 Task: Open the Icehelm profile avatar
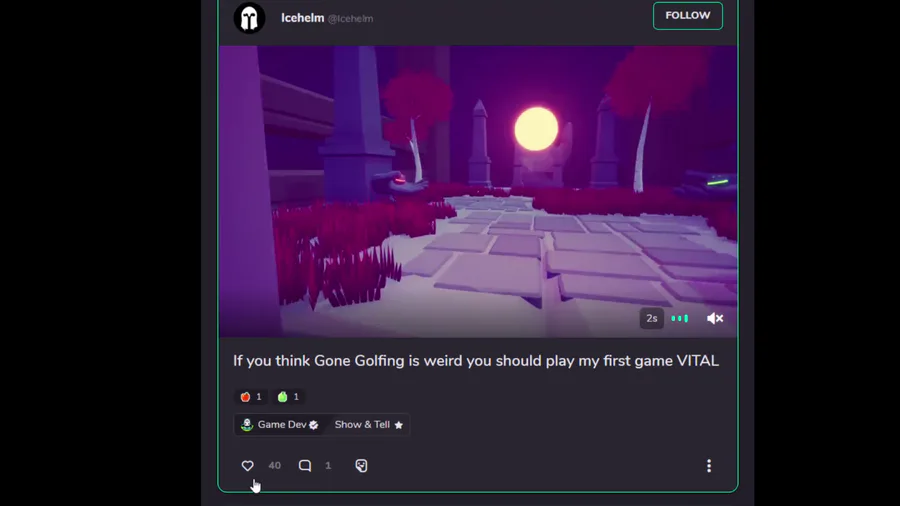coord(249,18)
